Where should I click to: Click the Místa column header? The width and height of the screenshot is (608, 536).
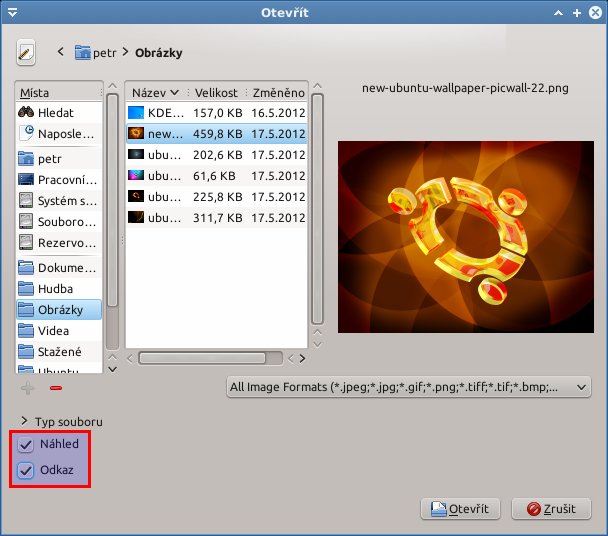pos(59,92)
